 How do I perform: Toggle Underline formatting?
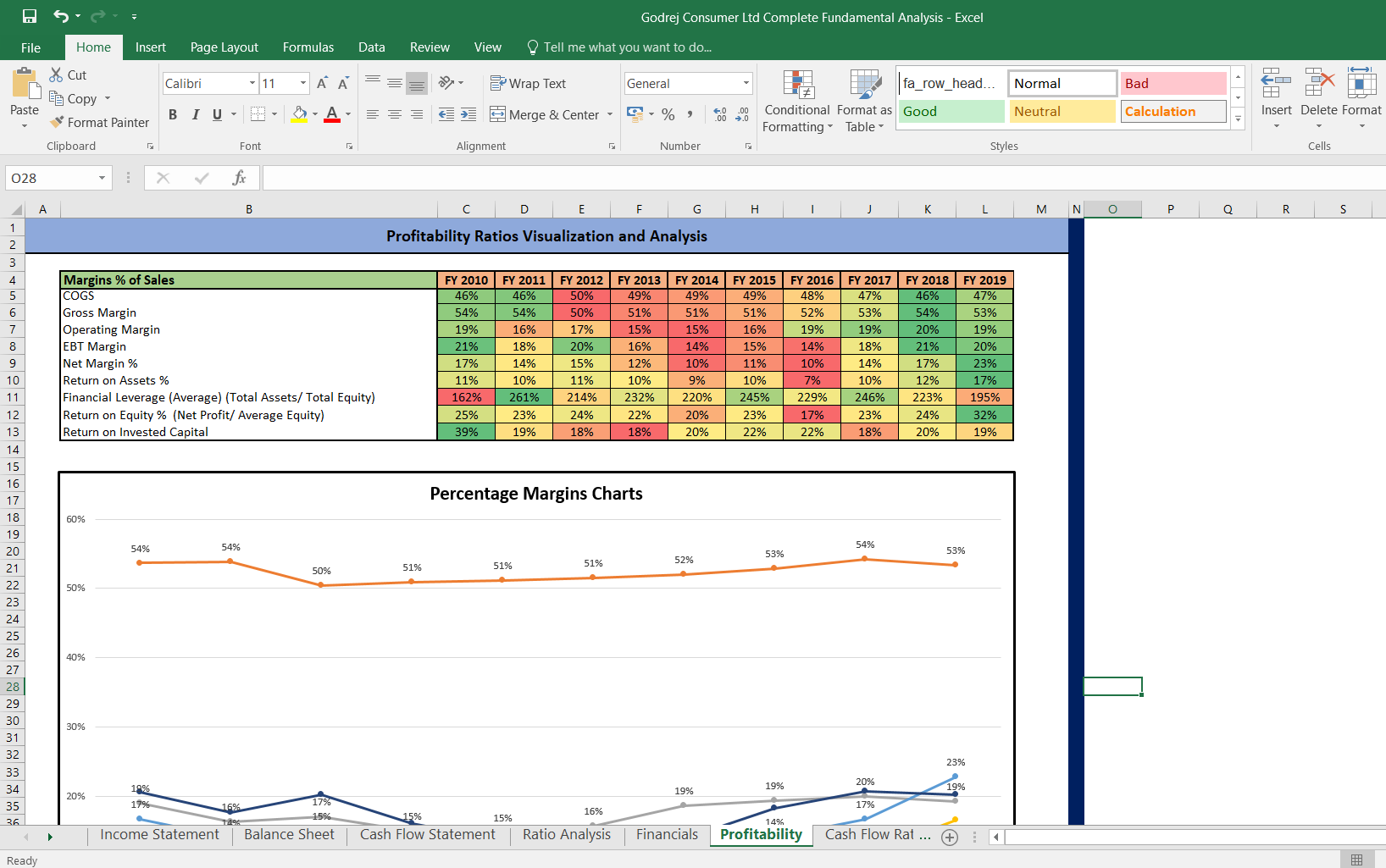pos(218,114)
